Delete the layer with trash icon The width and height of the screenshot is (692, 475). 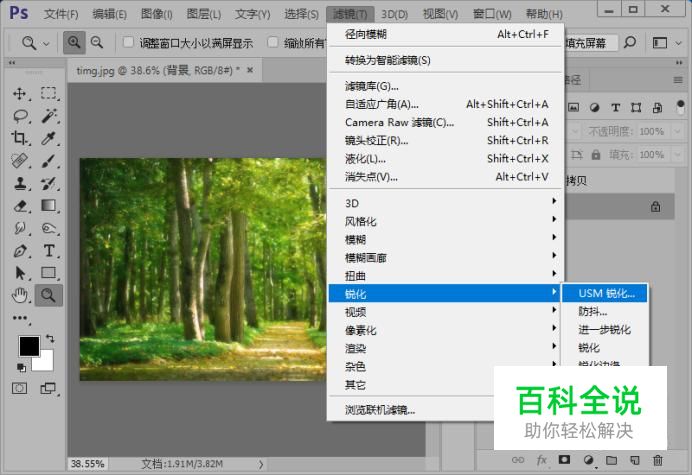point(658,460)
